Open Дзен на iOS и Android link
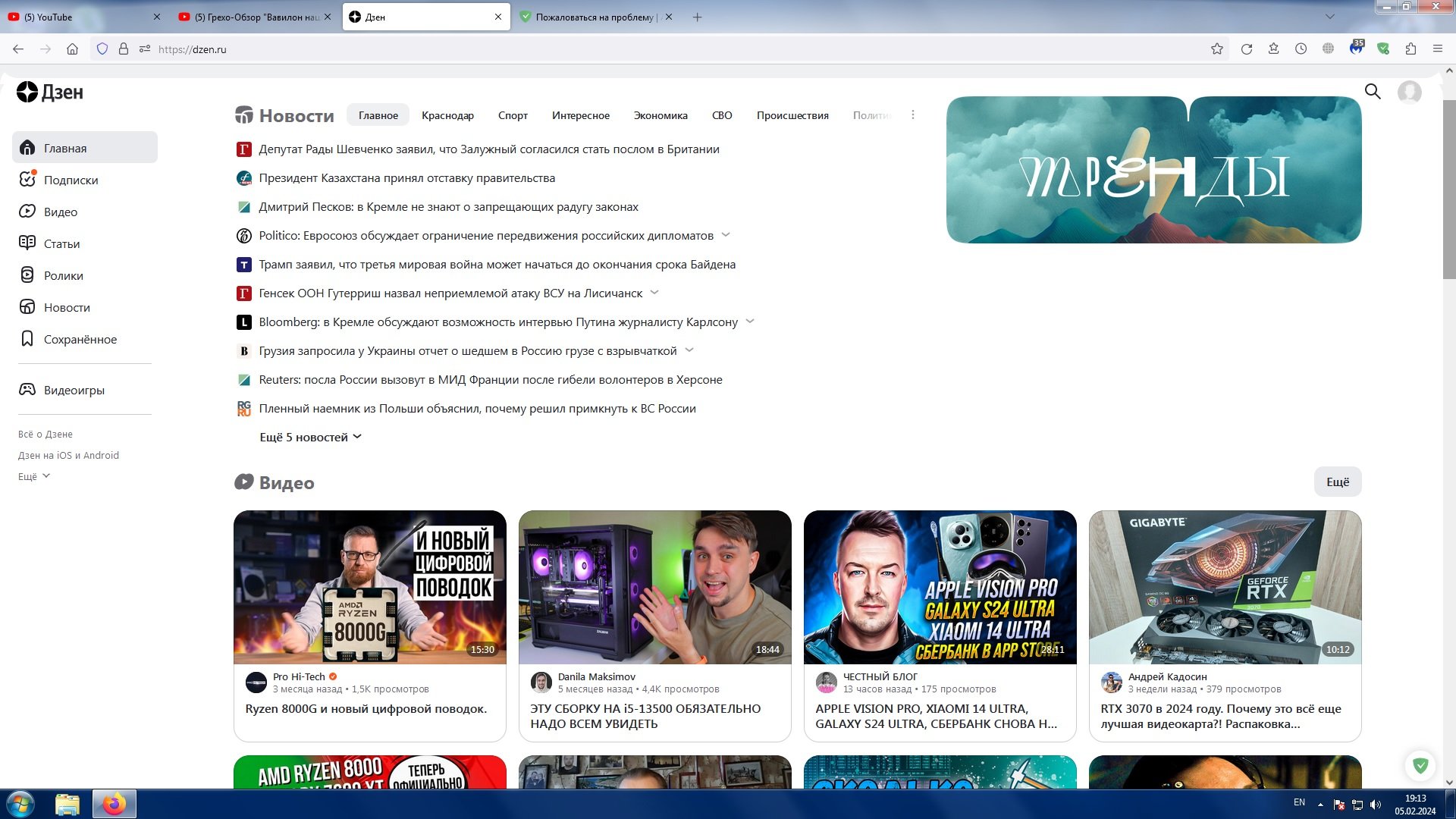1456x819 pixels. 68,455
